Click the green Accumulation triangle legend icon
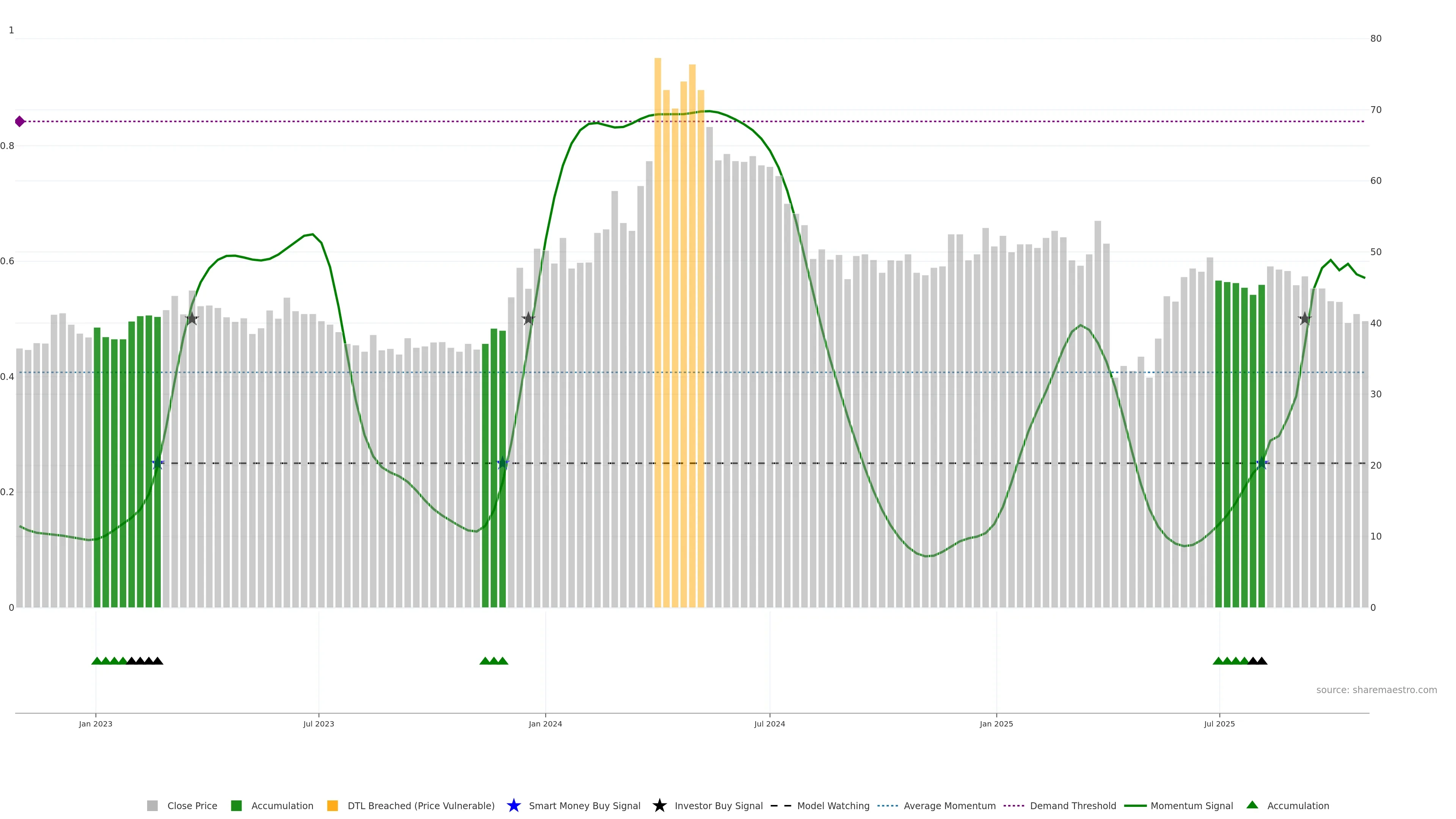 click(1252, 805)
